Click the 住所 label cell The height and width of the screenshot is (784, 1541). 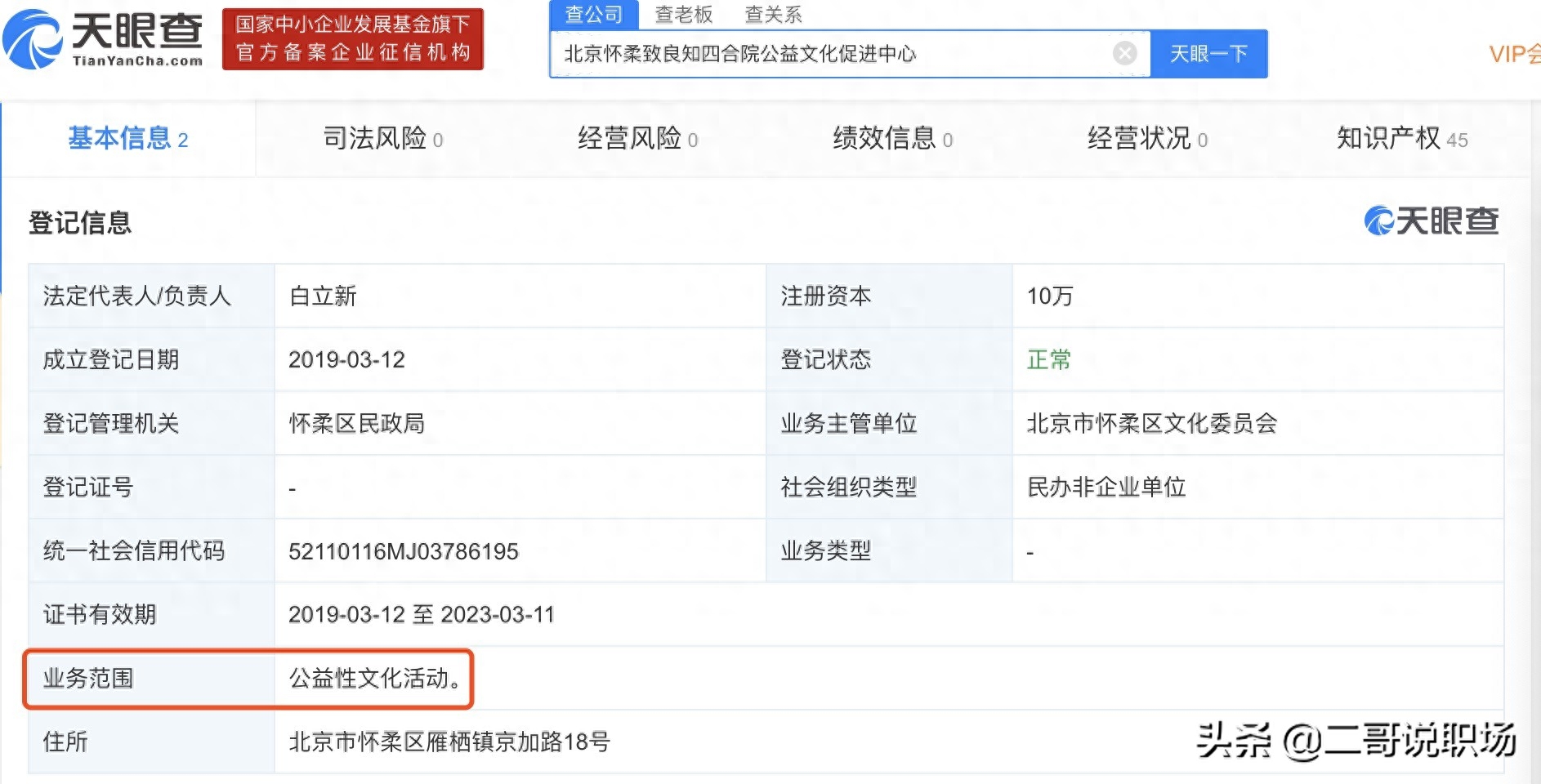point(152,742)
